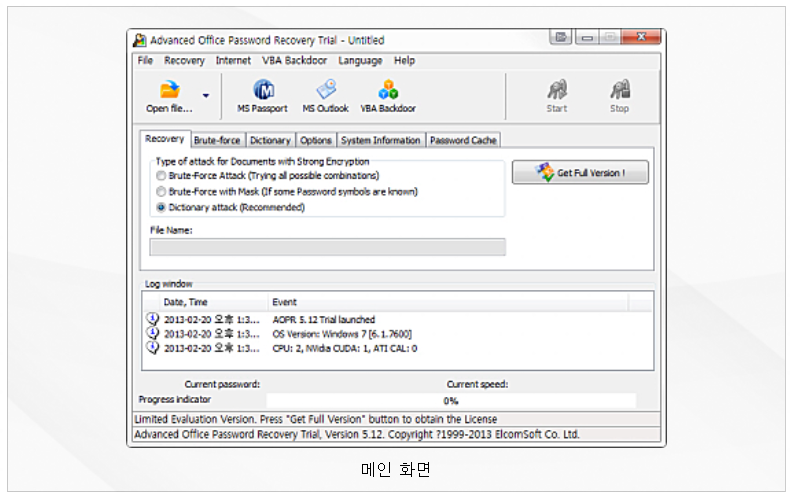
Task: Click the Event column header
Action: pyautogui.click(x=447, y=302)
